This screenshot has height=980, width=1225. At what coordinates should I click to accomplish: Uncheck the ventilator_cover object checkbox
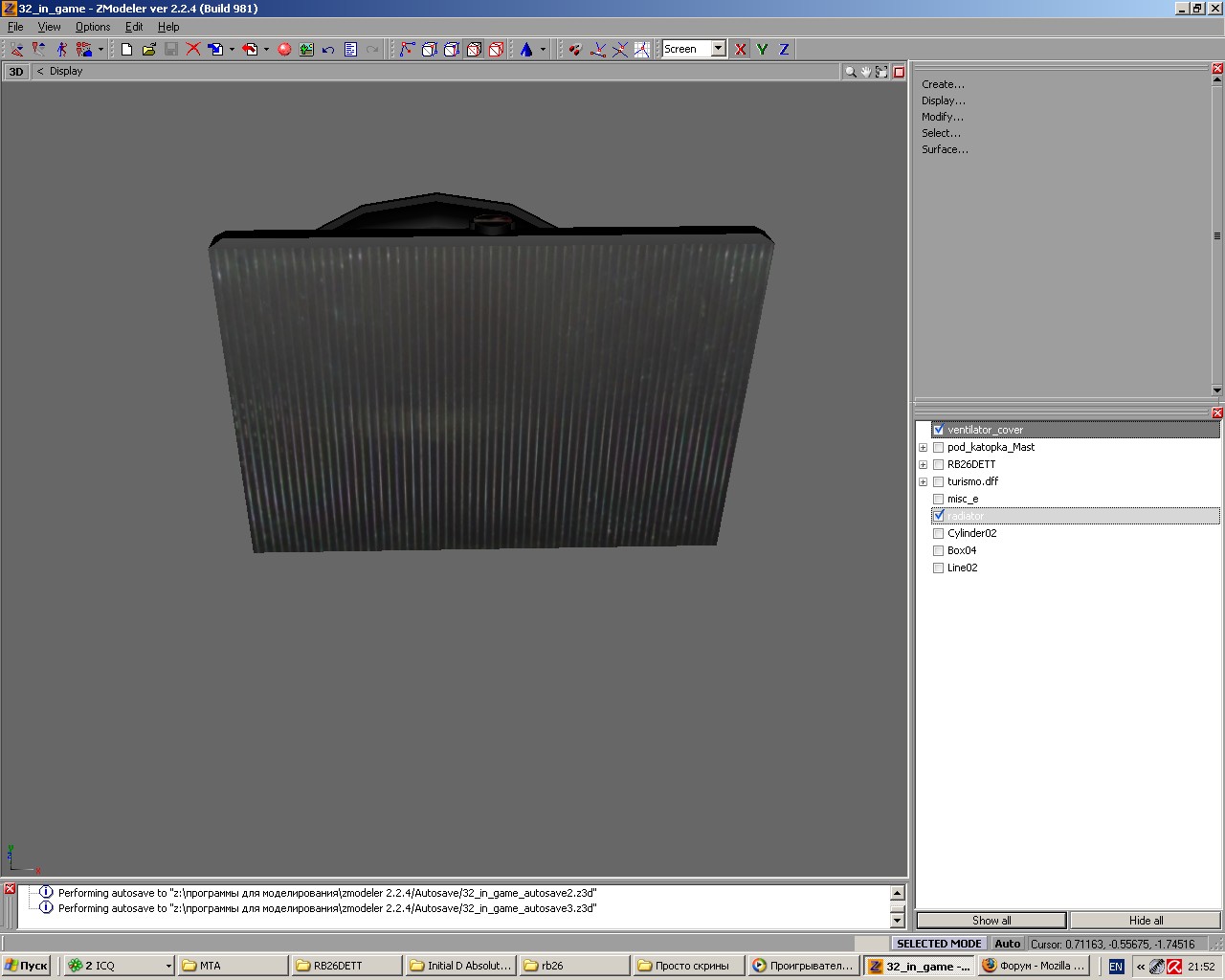tap(938, 430)
